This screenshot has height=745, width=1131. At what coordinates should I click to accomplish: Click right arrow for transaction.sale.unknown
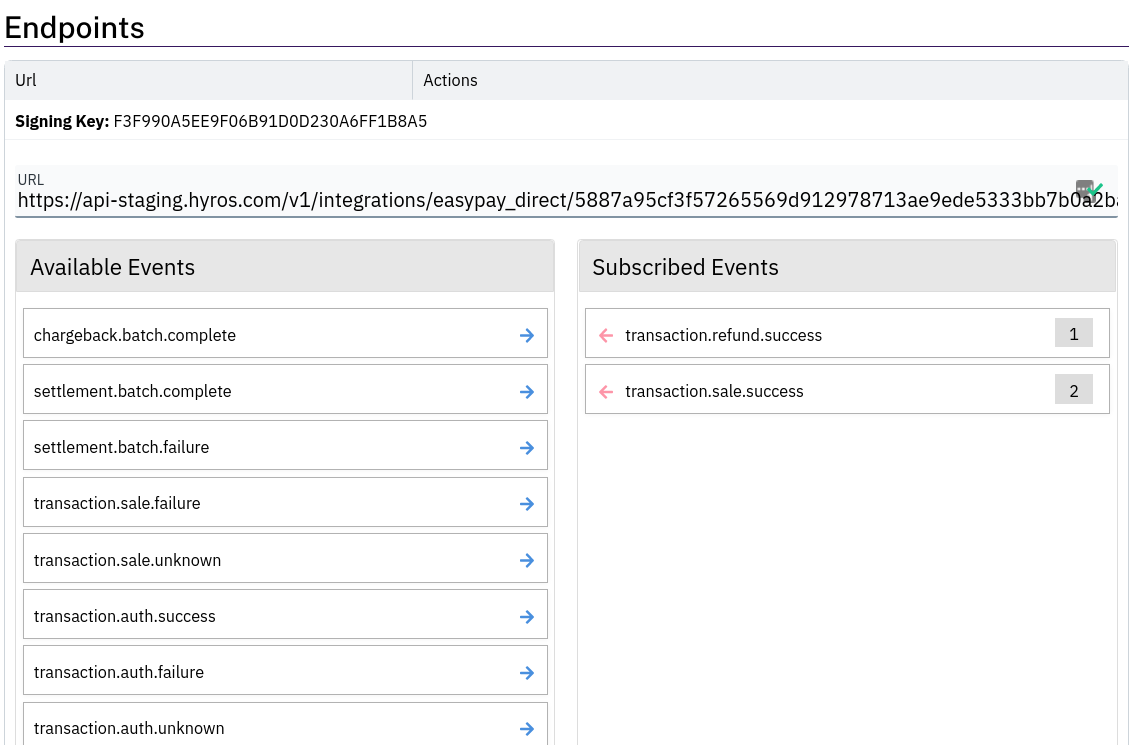[x=527, y=560]
